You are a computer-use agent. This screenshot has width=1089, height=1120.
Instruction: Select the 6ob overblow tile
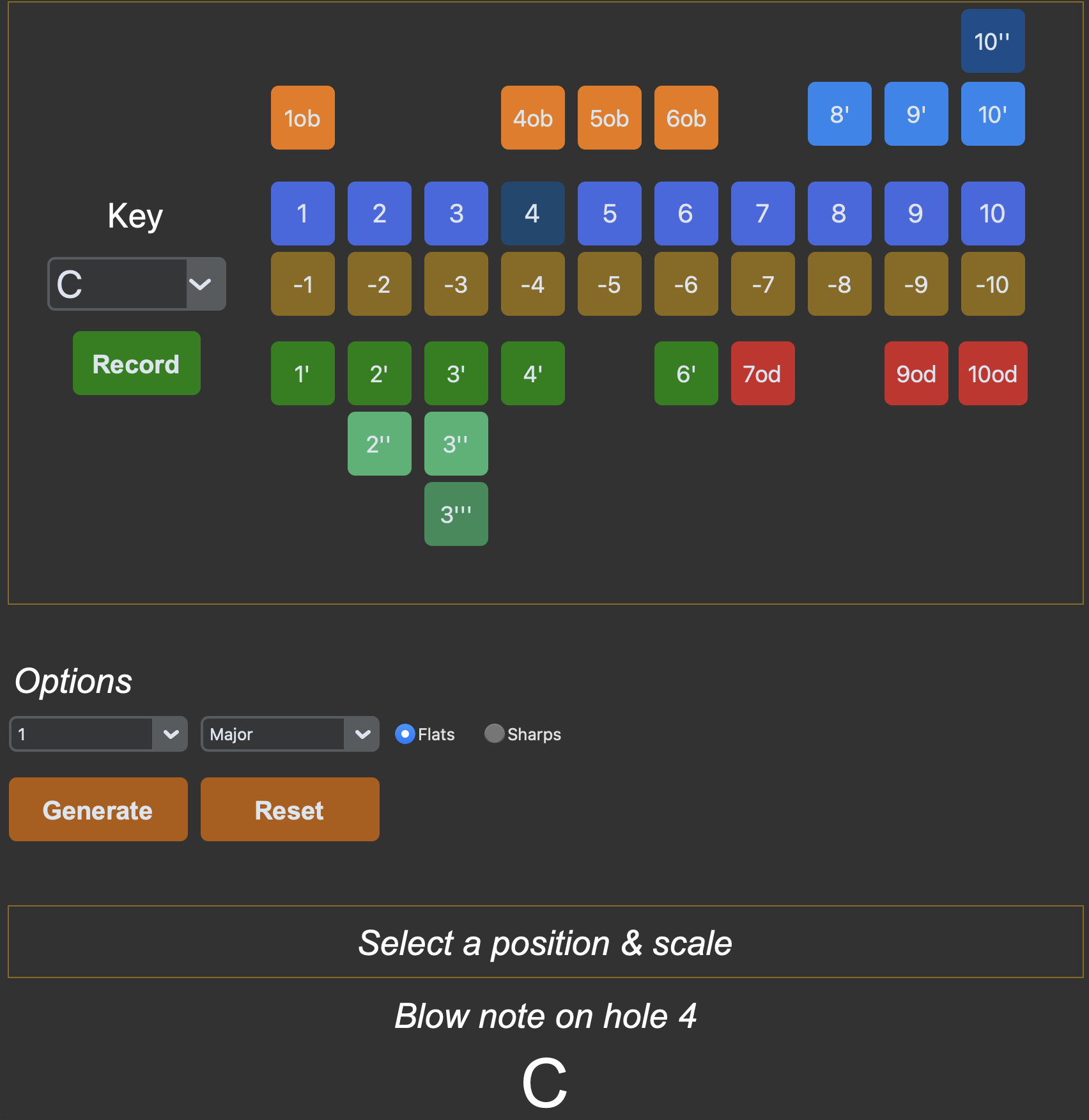686,118
